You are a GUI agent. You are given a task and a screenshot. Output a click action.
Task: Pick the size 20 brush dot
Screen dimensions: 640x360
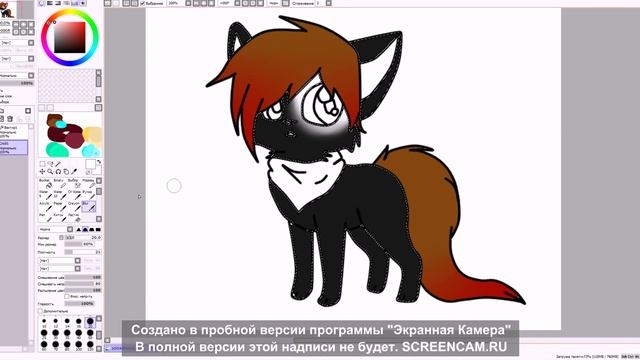coord(90,322)
